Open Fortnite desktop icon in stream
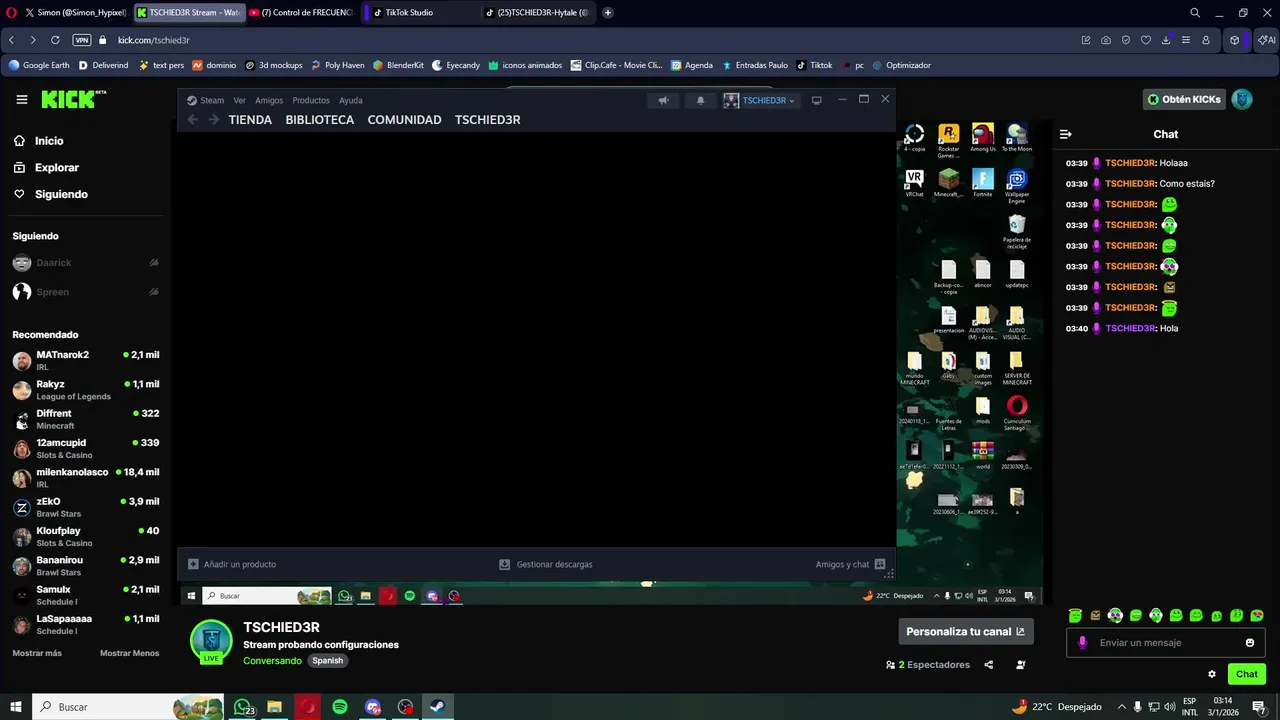The width and height of the screenshot is (1280, 720). click(983, 182)
